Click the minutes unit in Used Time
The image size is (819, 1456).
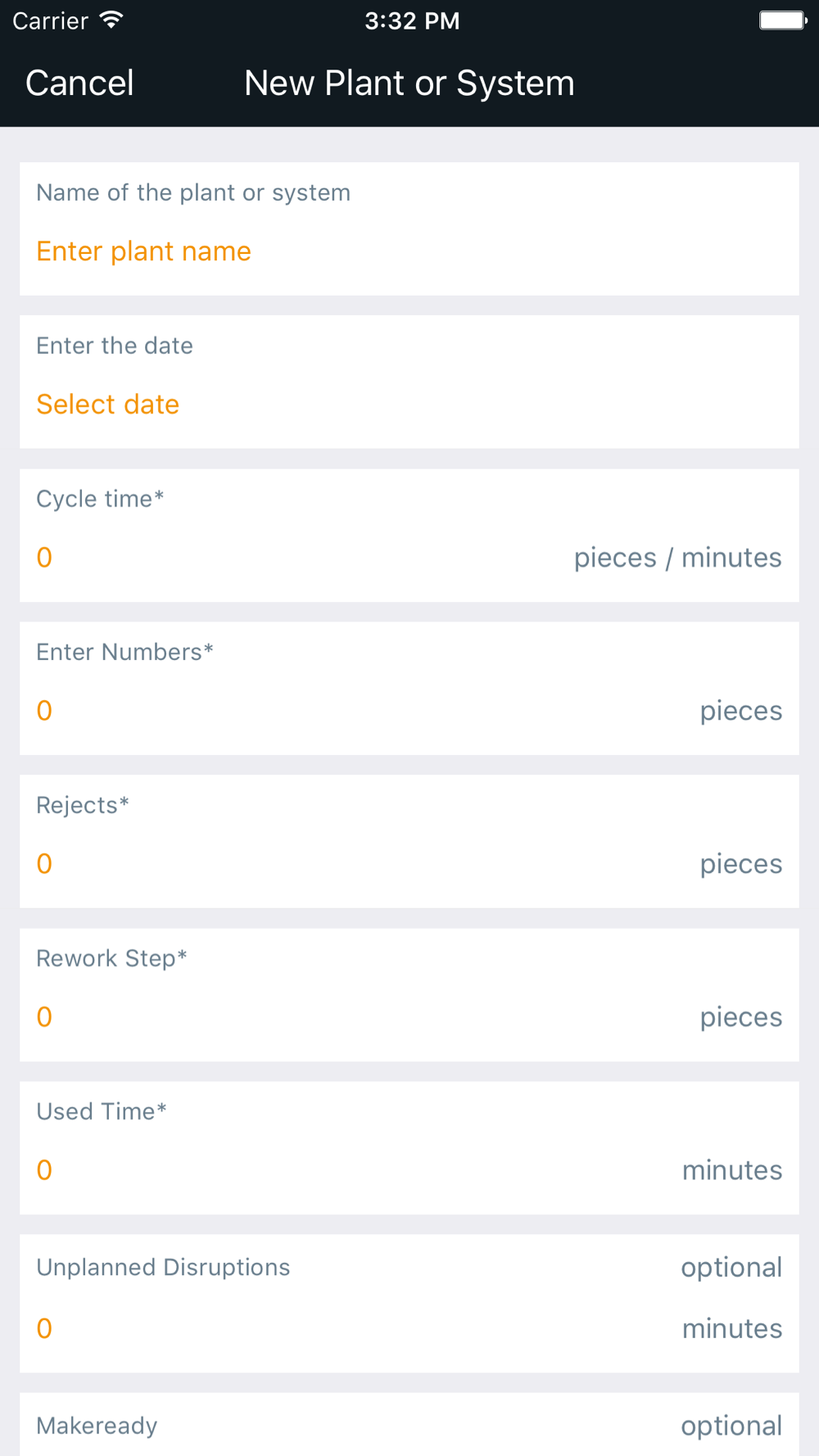[732, 1170]
